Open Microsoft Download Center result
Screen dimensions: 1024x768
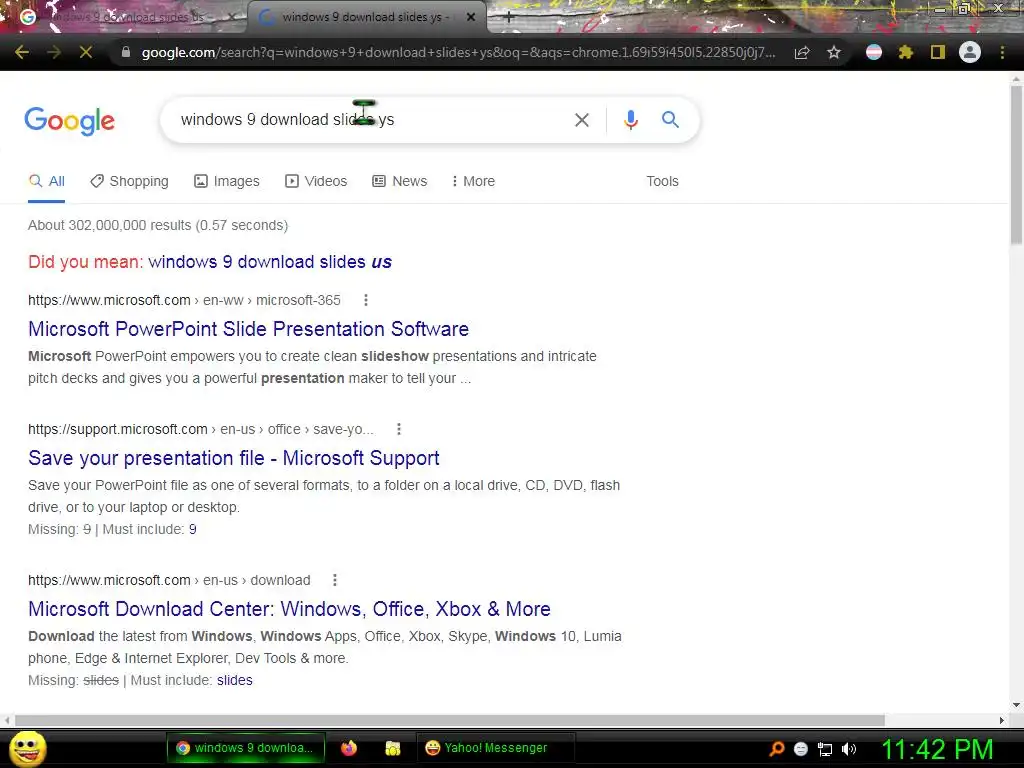pyautogui.click(x=289, y=609)
